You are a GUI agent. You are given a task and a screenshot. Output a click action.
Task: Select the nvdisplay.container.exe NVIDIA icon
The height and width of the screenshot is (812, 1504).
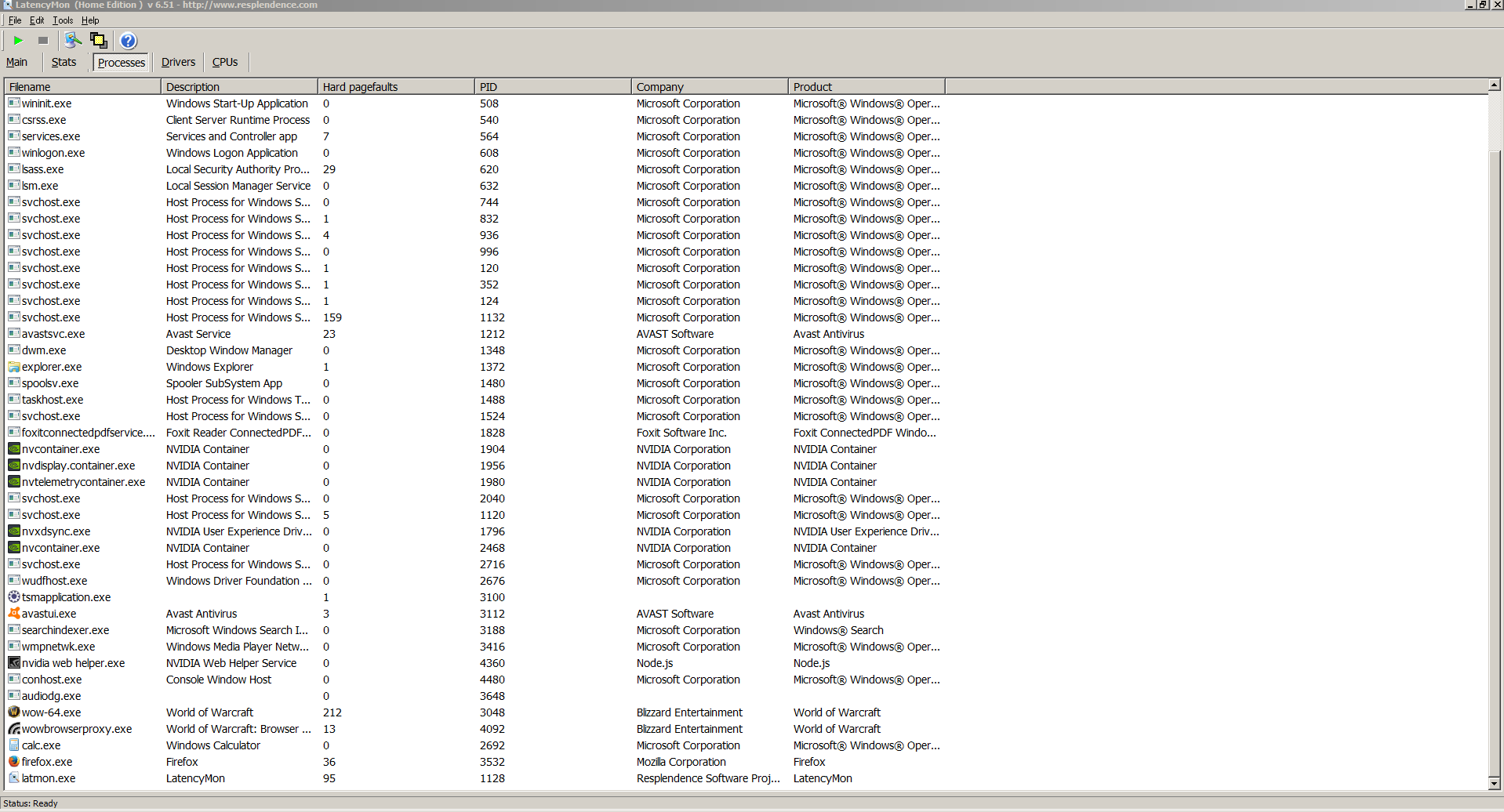click(14, 466)
